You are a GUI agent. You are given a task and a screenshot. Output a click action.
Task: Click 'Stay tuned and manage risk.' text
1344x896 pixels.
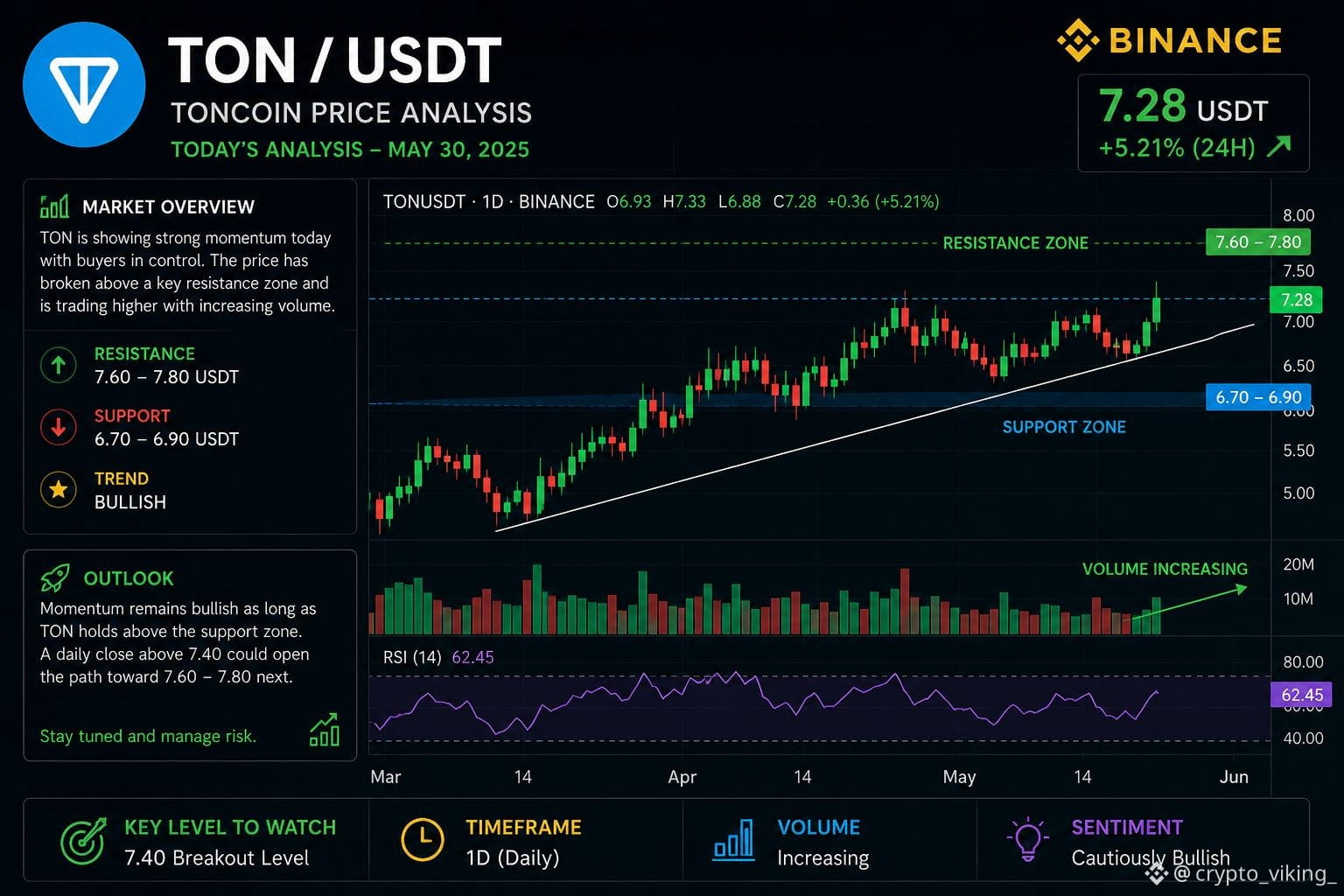click(x=148, y=736)
